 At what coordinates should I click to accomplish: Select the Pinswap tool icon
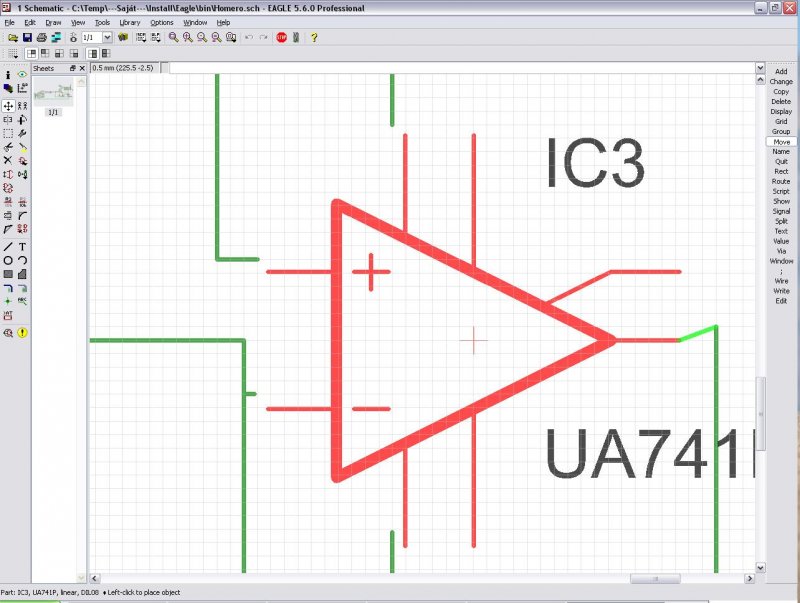[8, 174]
